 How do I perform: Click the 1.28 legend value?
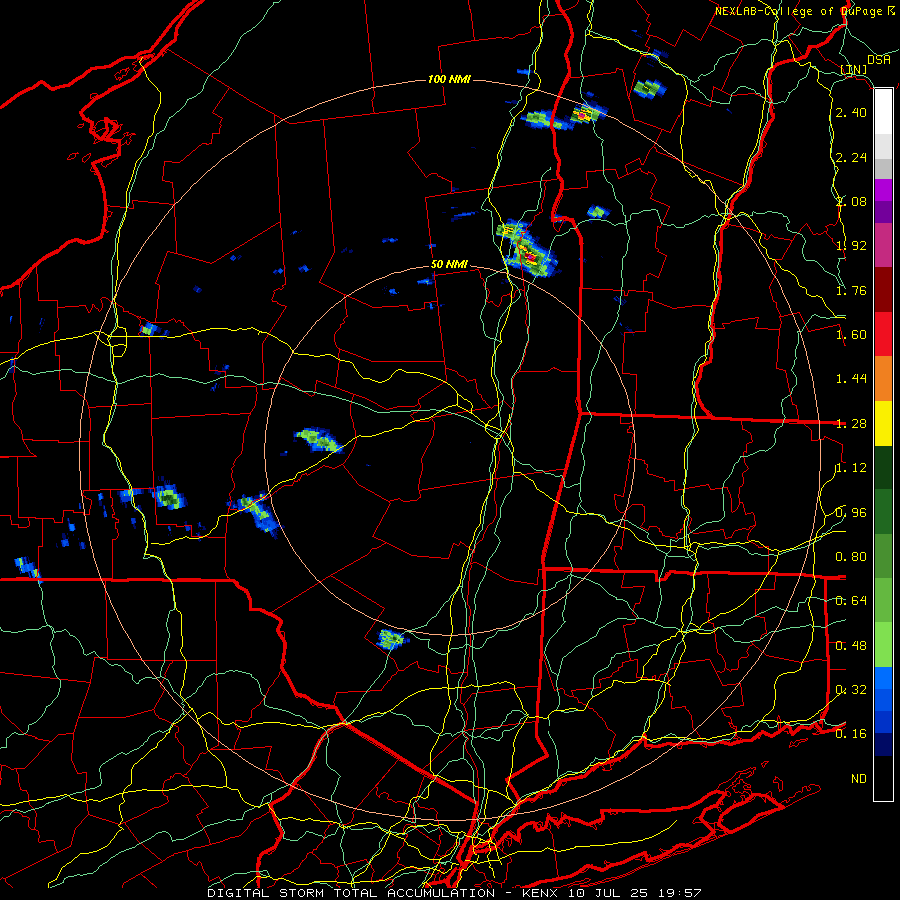coord(851,424)
